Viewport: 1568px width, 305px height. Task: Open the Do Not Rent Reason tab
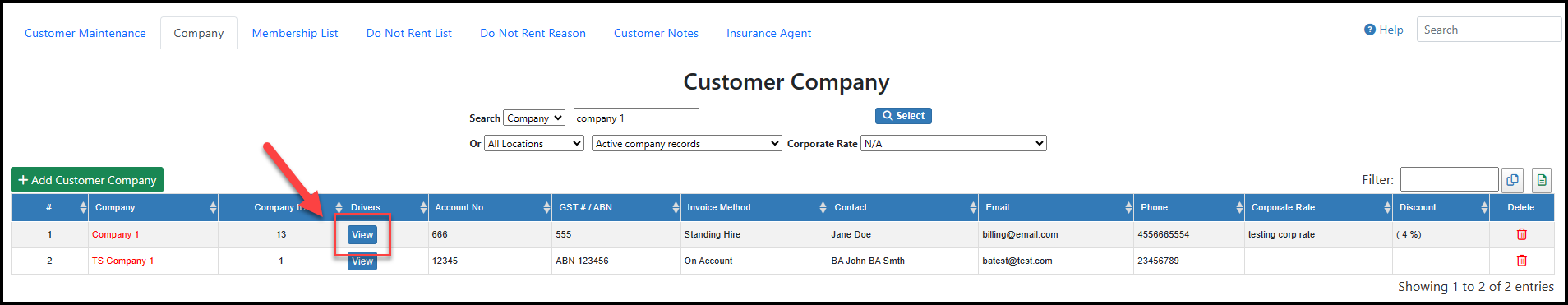533,33
